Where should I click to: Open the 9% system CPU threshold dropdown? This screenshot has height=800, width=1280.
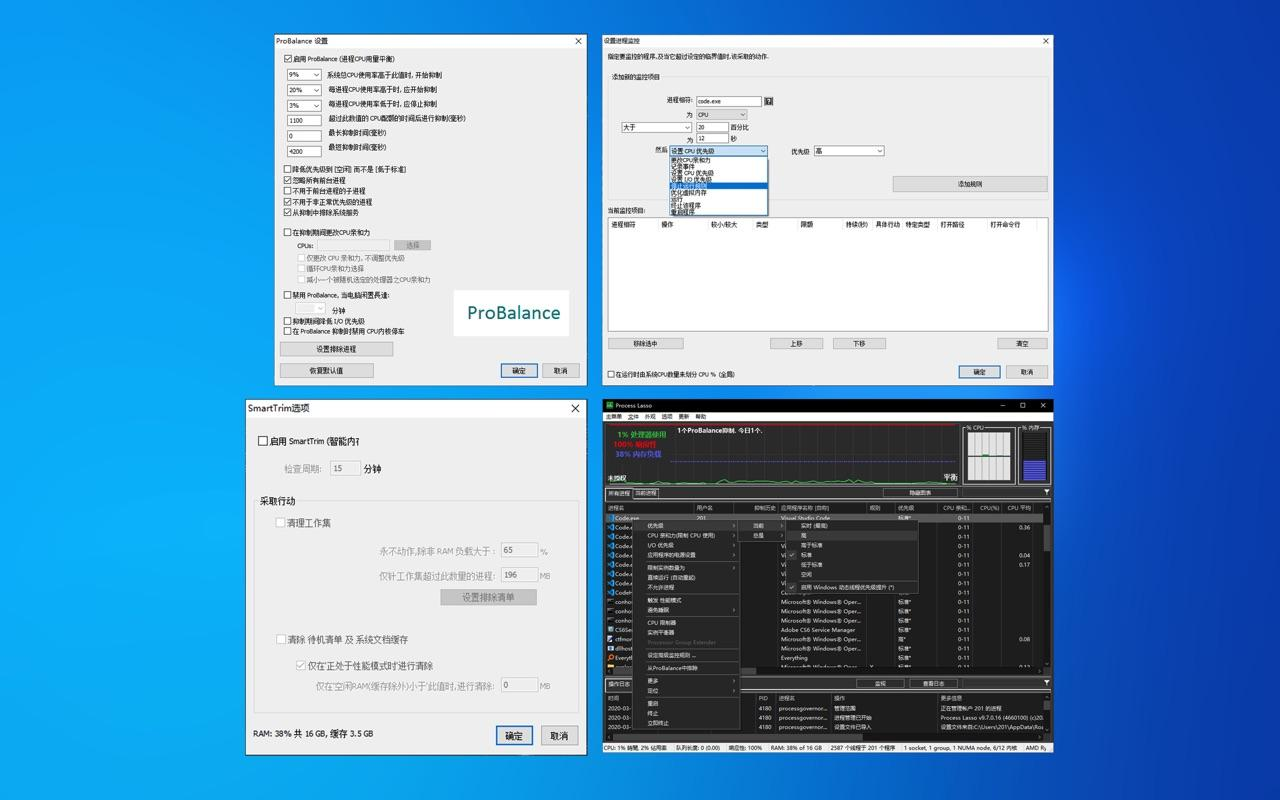click(x=304, y=75)
